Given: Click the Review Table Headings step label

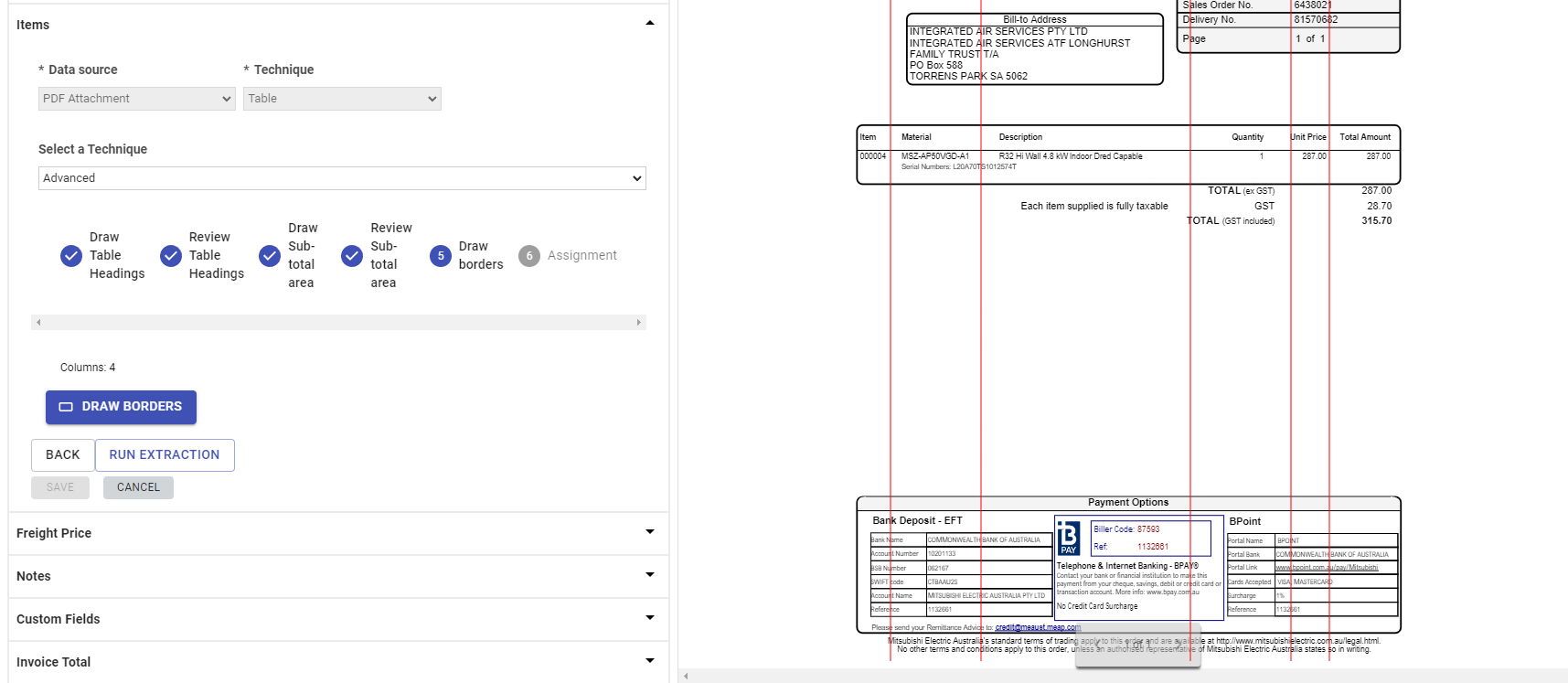Looking at the screenshot, I should [217, 255].
